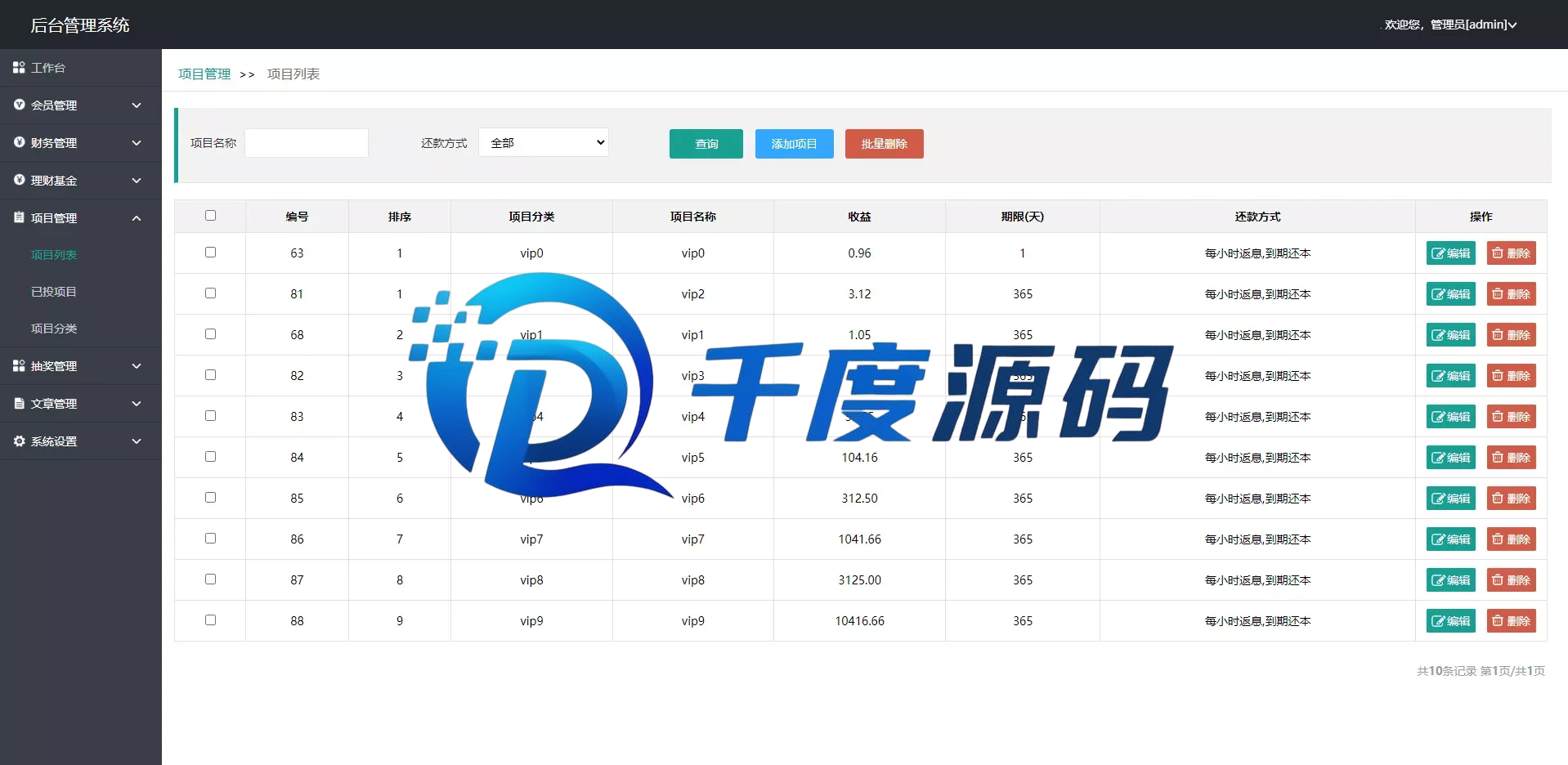
Task: Go to 工作台 menu item
Action: tap(48, 68)
